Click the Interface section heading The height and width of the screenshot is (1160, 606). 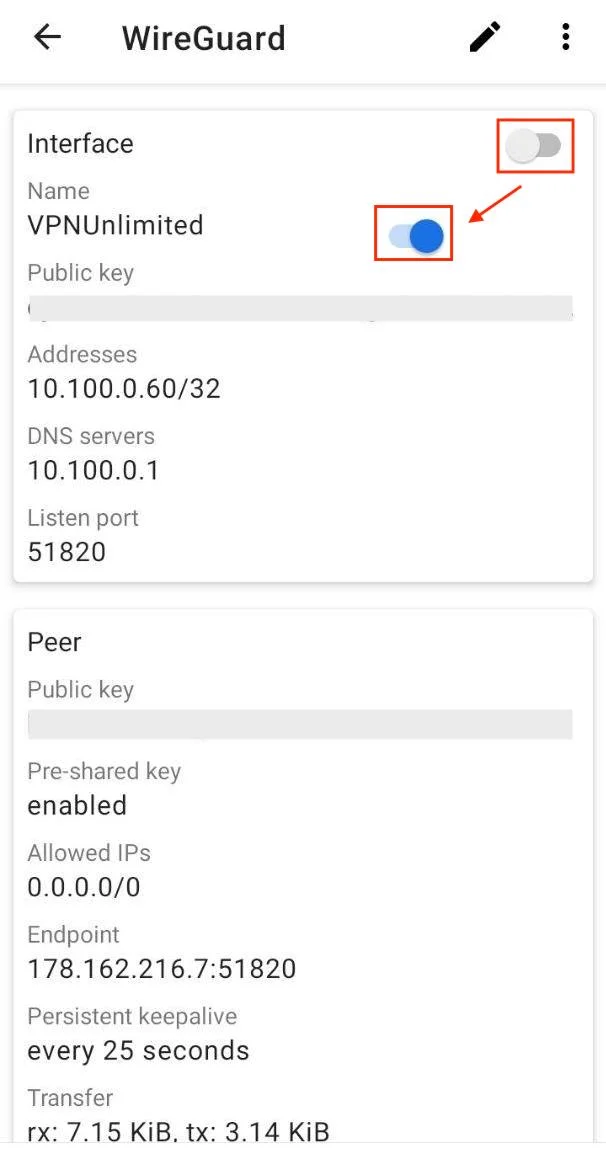click(80, 144)
